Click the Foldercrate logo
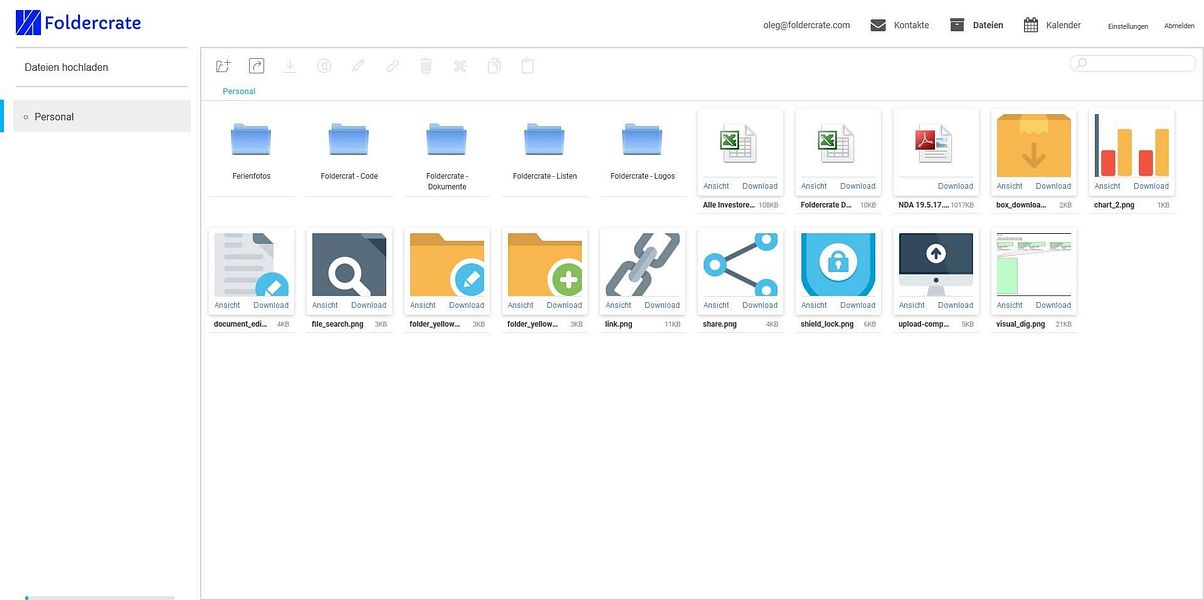The image size is (1204, 600). pos(78,22)
